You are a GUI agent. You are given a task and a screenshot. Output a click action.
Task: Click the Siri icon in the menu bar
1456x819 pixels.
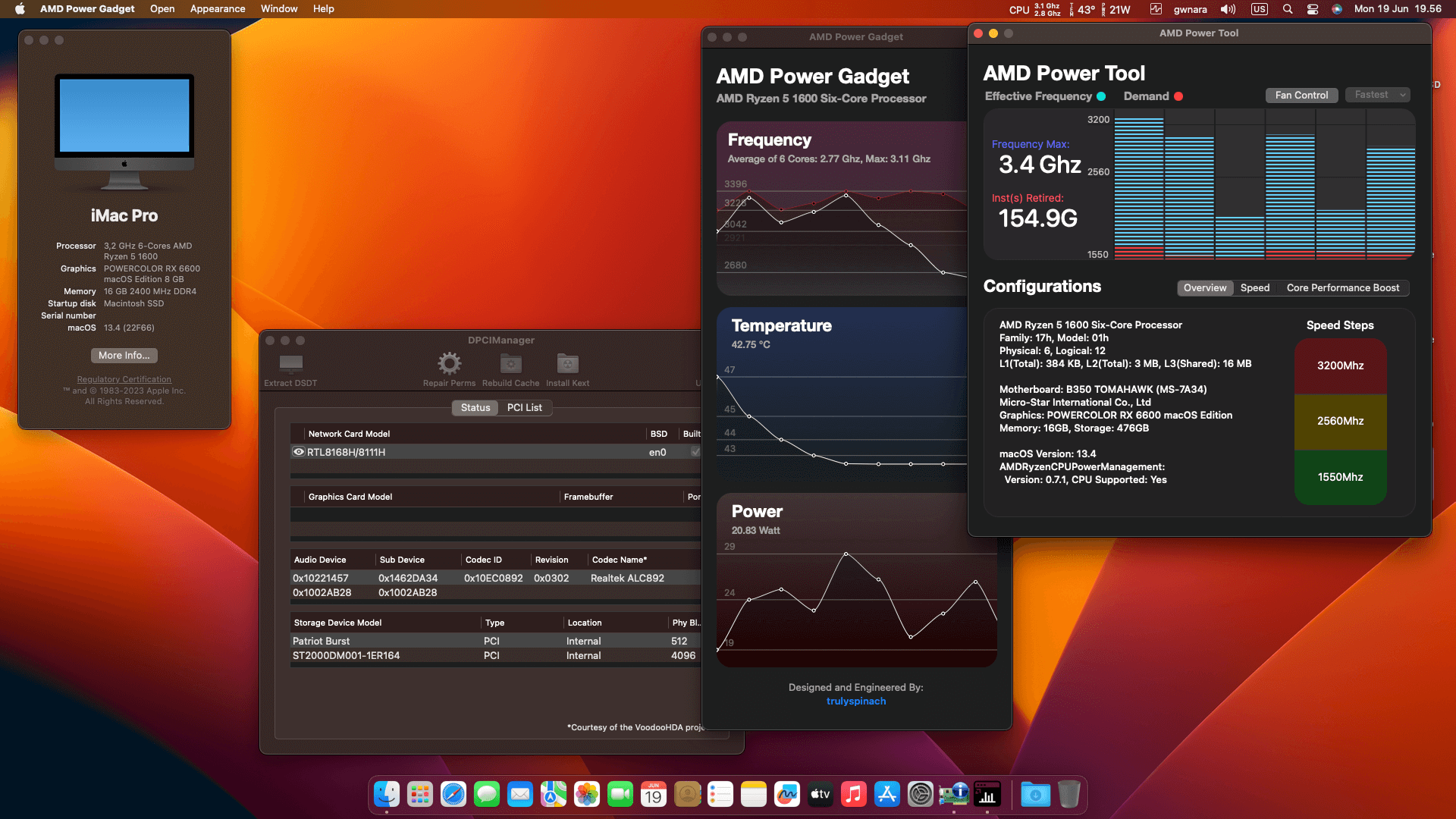pyautogui.click(x=1337, y=9)
